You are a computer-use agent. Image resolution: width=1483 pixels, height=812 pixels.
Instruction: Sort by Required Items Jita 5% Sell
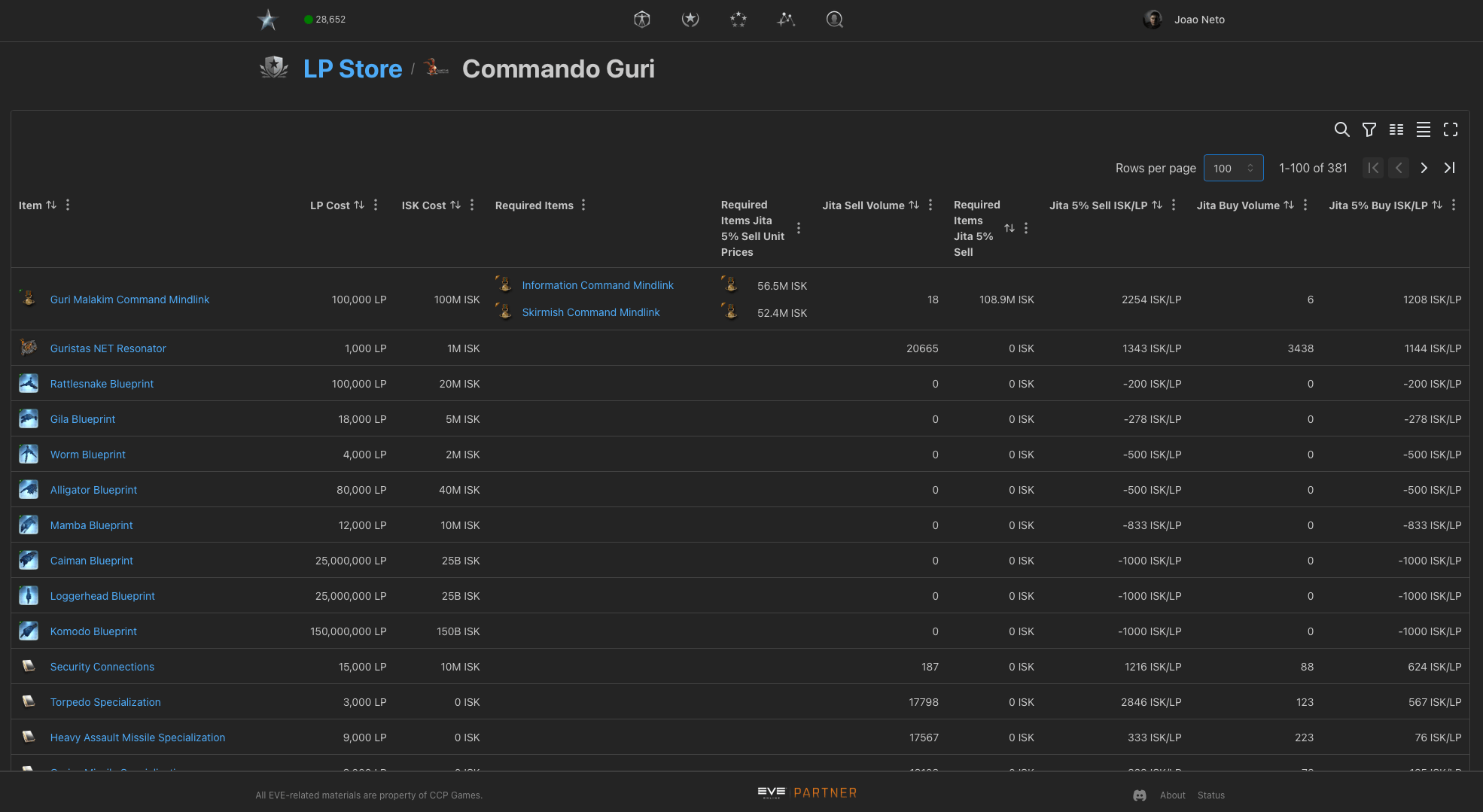(1009, 228)
